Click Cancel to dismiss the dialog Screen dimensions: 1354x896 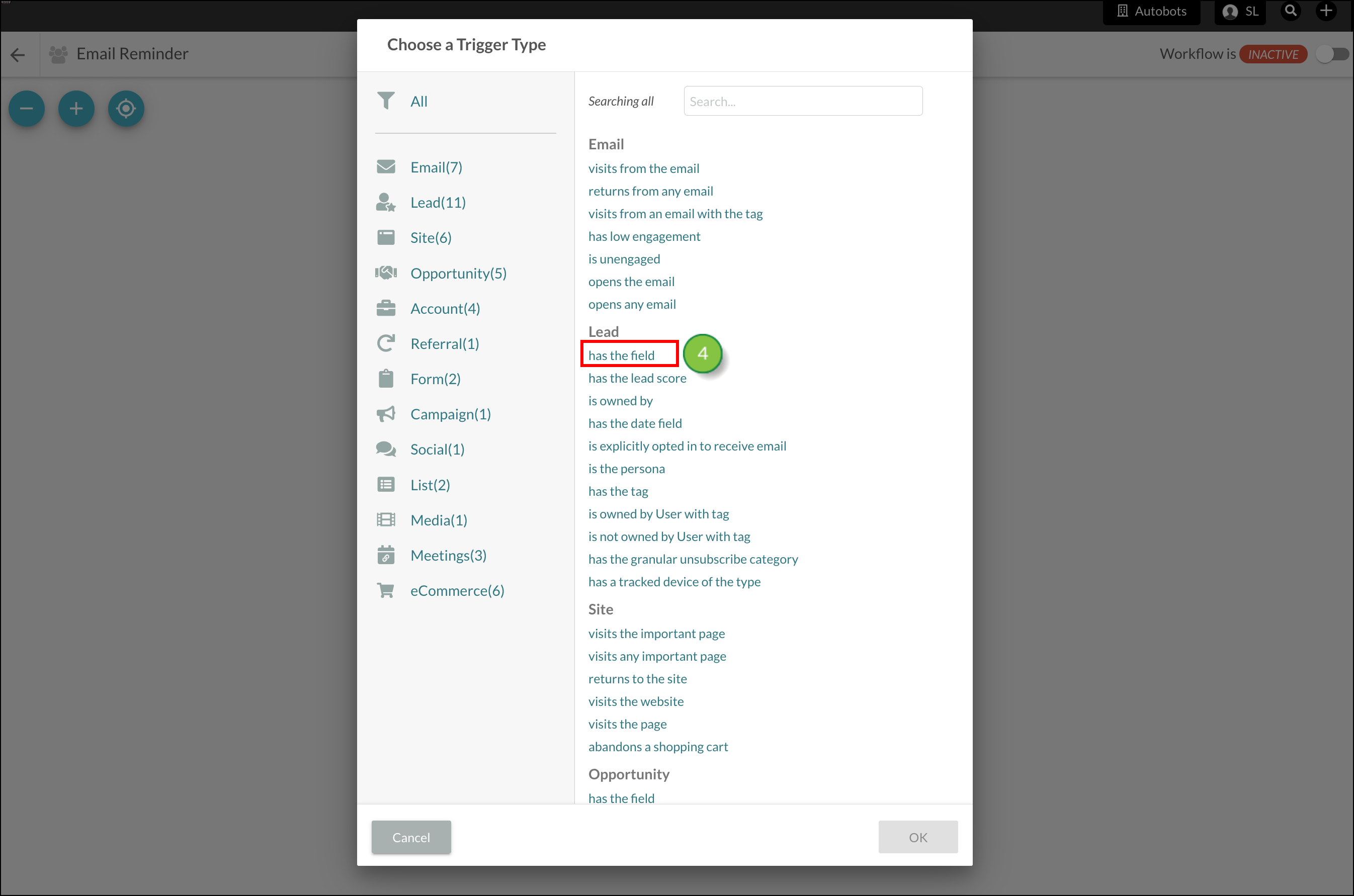coord(410,837)
